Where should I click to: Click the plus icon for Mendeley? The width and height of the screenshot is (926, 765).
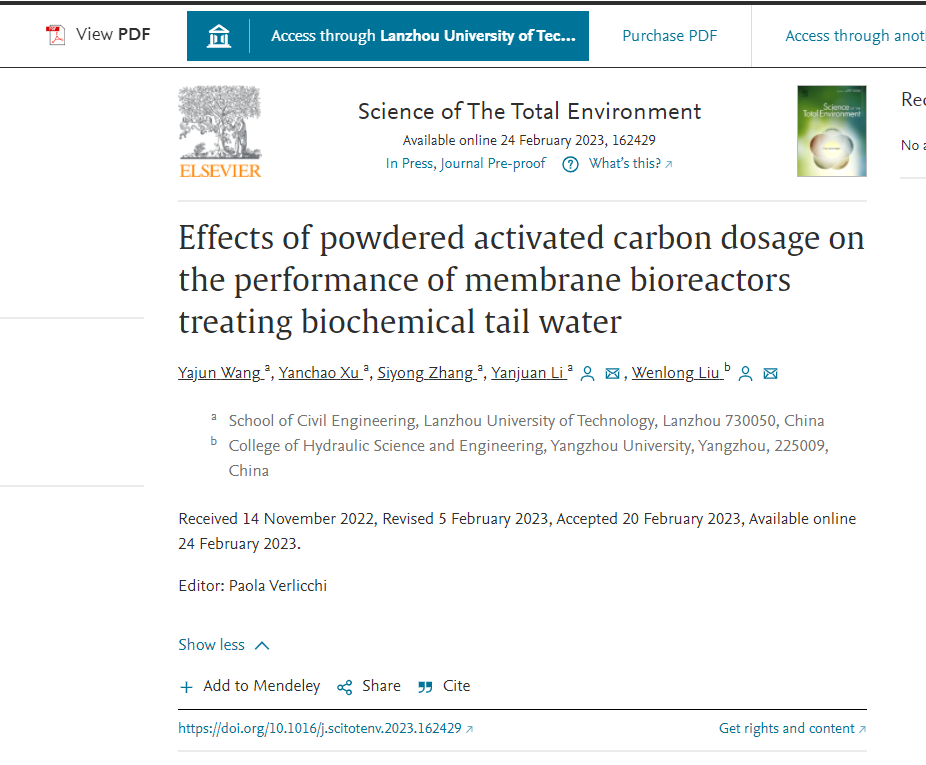186,687
